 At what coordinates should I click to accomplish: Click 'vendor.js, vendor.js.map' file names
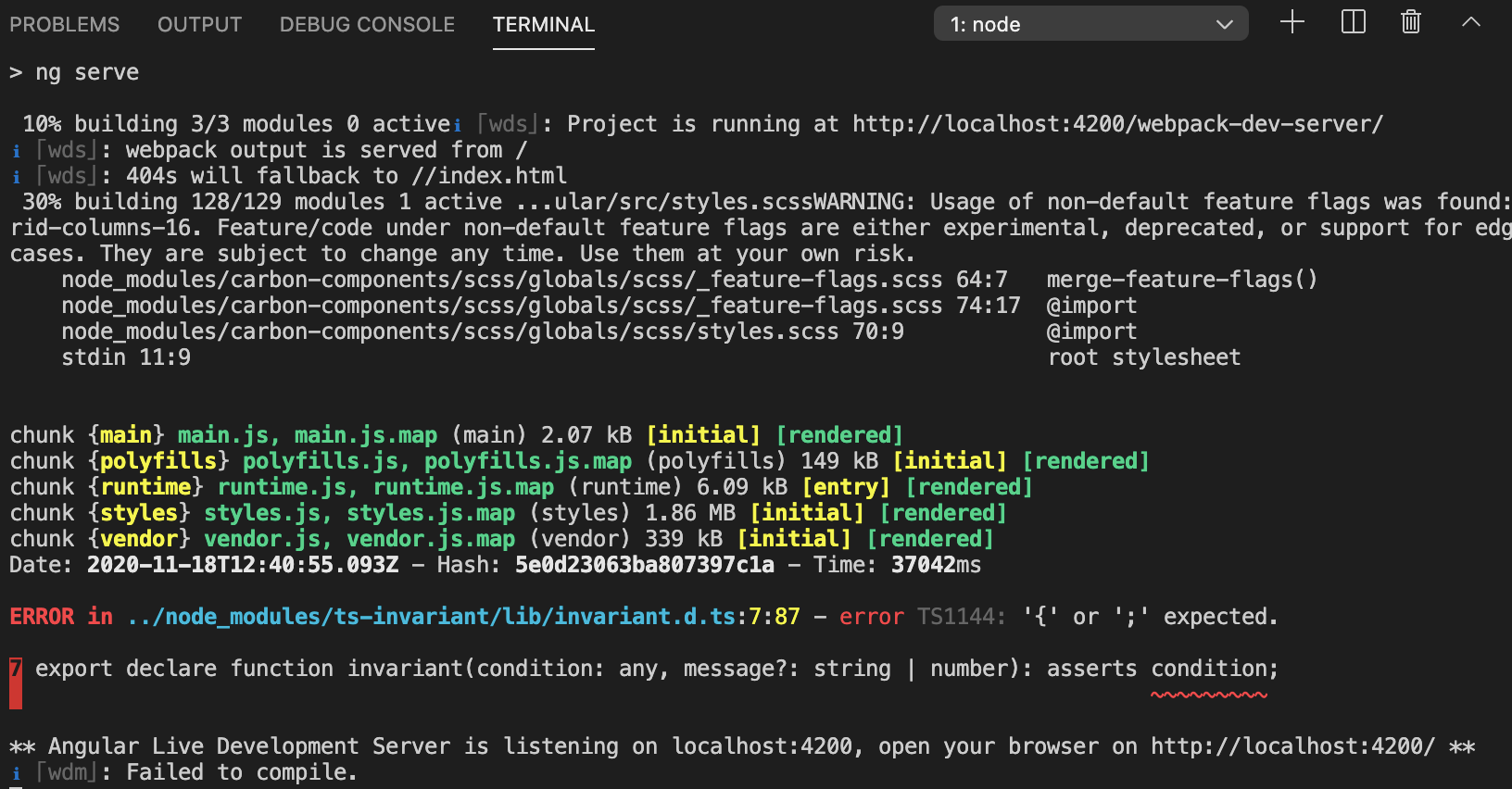coord(359,539)
